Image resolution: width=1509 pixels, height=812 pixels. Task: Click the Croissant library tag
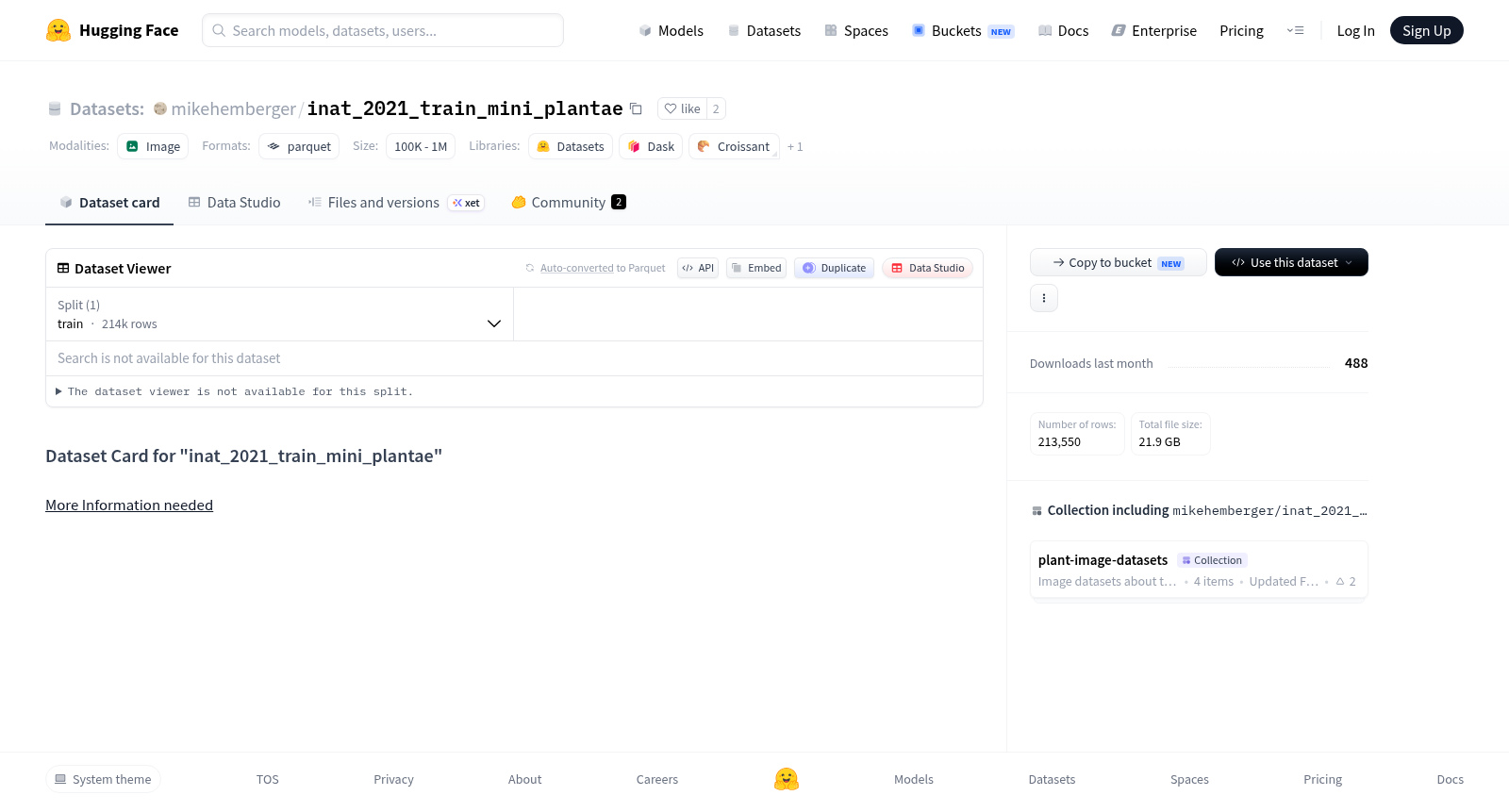click(734, 146)
